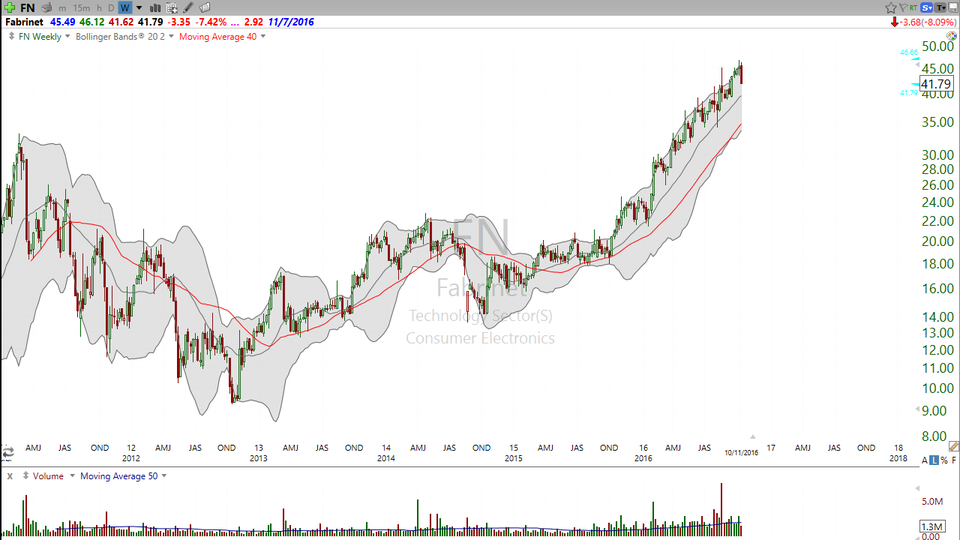Click the 1.3M volume value box

pos(932,527)
